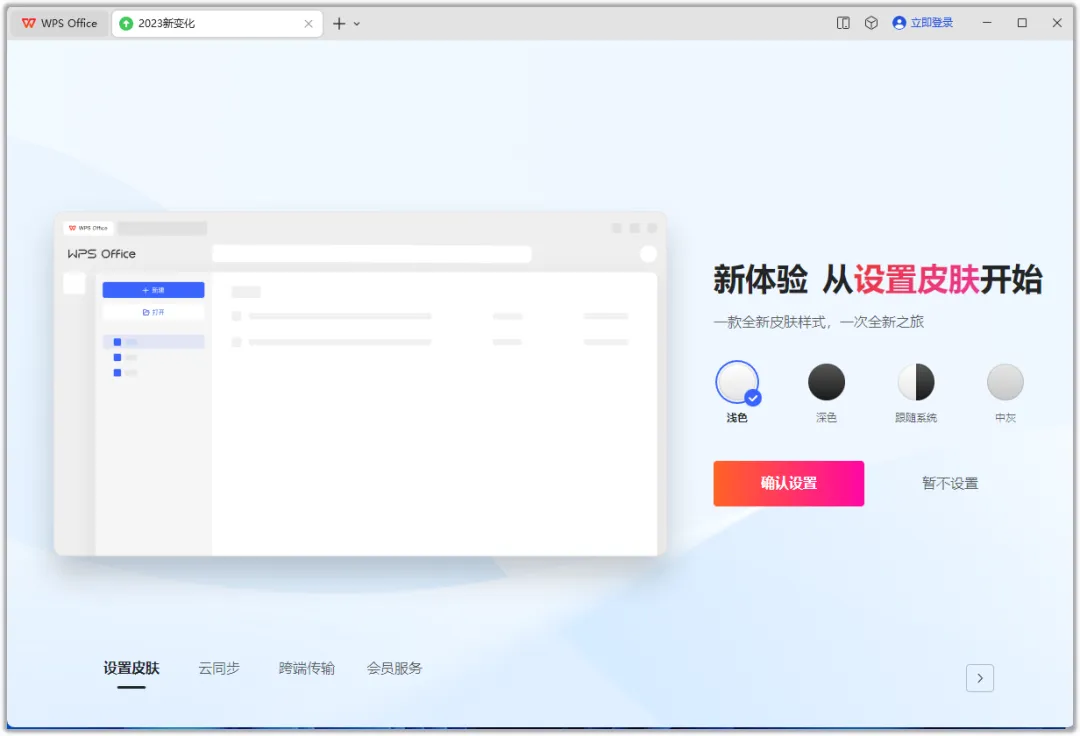Open the cube app center icon
This screenshot has width=1080, height=736.
(x=871, y=23)
